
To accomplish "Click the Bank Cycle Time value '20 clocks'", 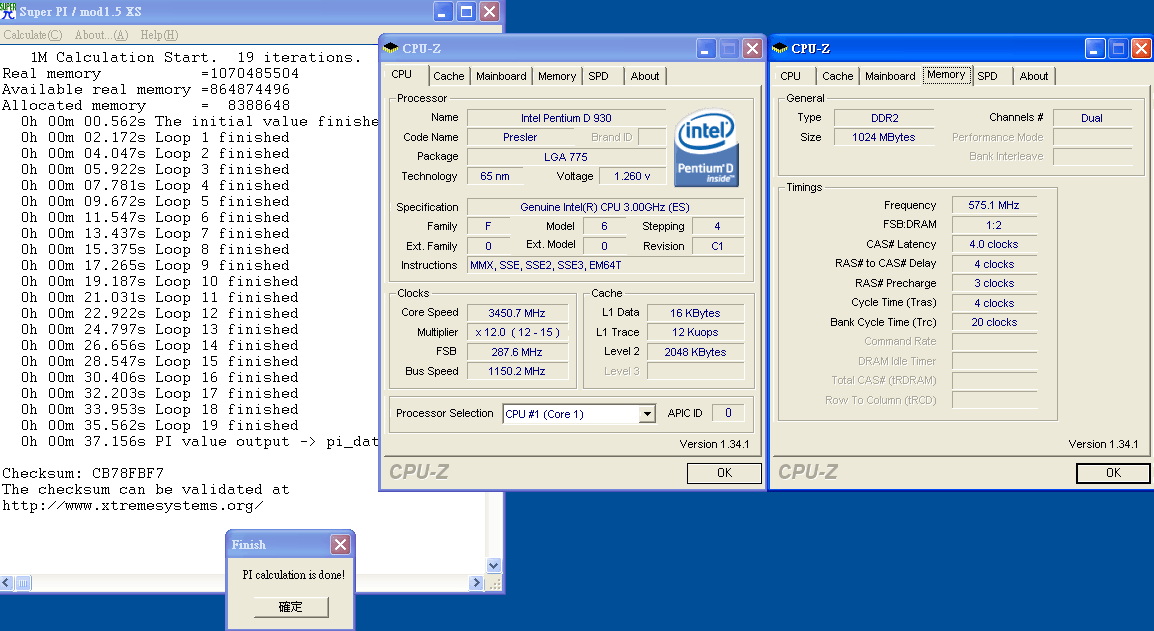I will (x=994, y=322).
